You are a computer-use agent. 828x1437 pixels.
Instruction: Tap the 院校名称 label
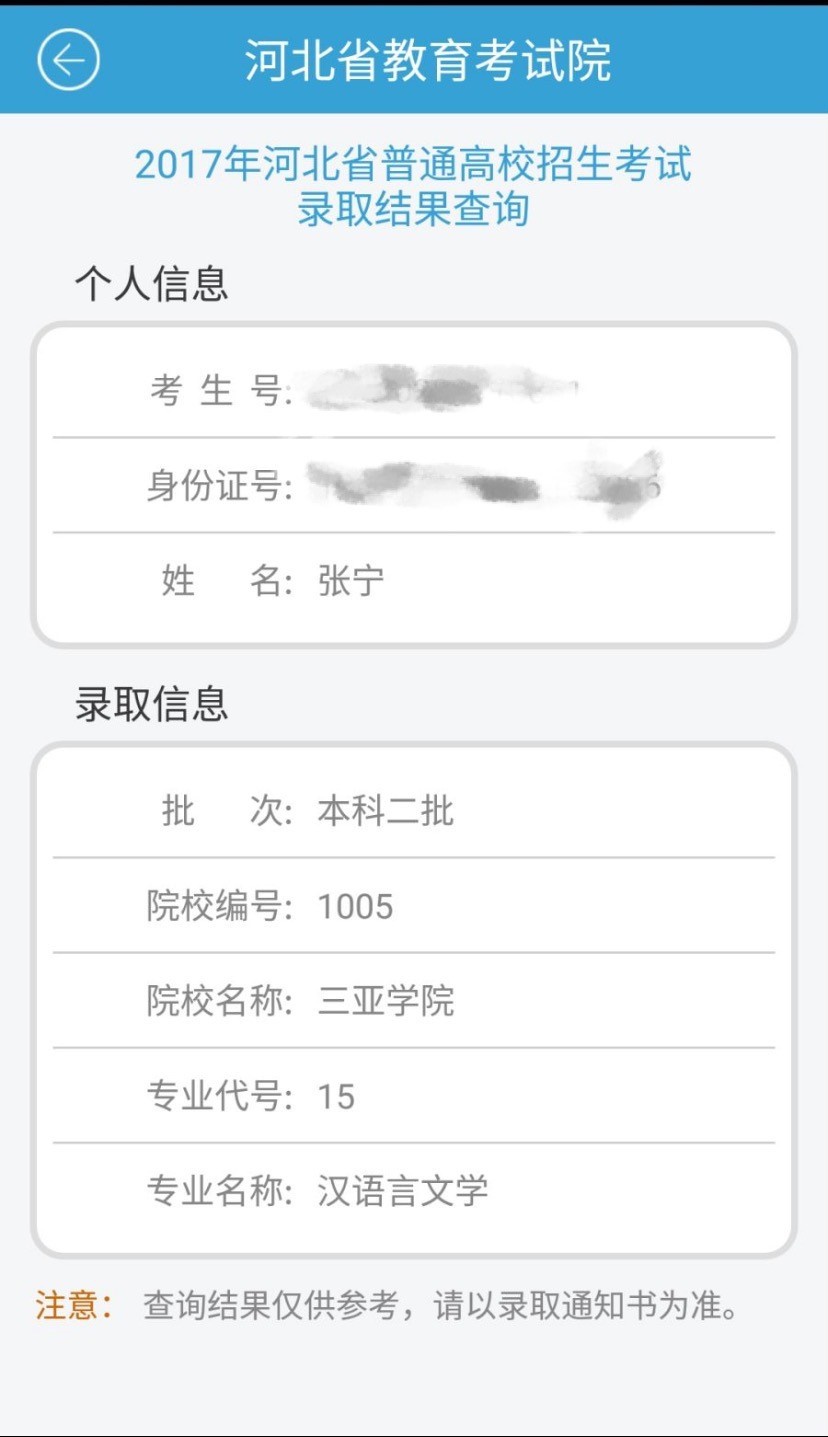pyautogui.click(x=219, y=1001)
